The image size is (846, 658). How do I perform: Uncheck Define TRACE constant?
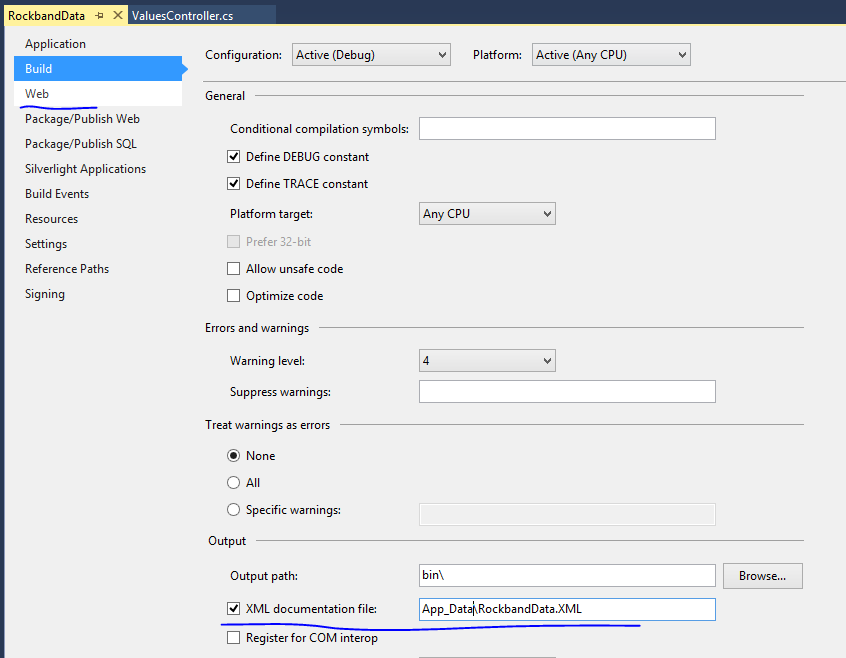click(x=234, y=184)
